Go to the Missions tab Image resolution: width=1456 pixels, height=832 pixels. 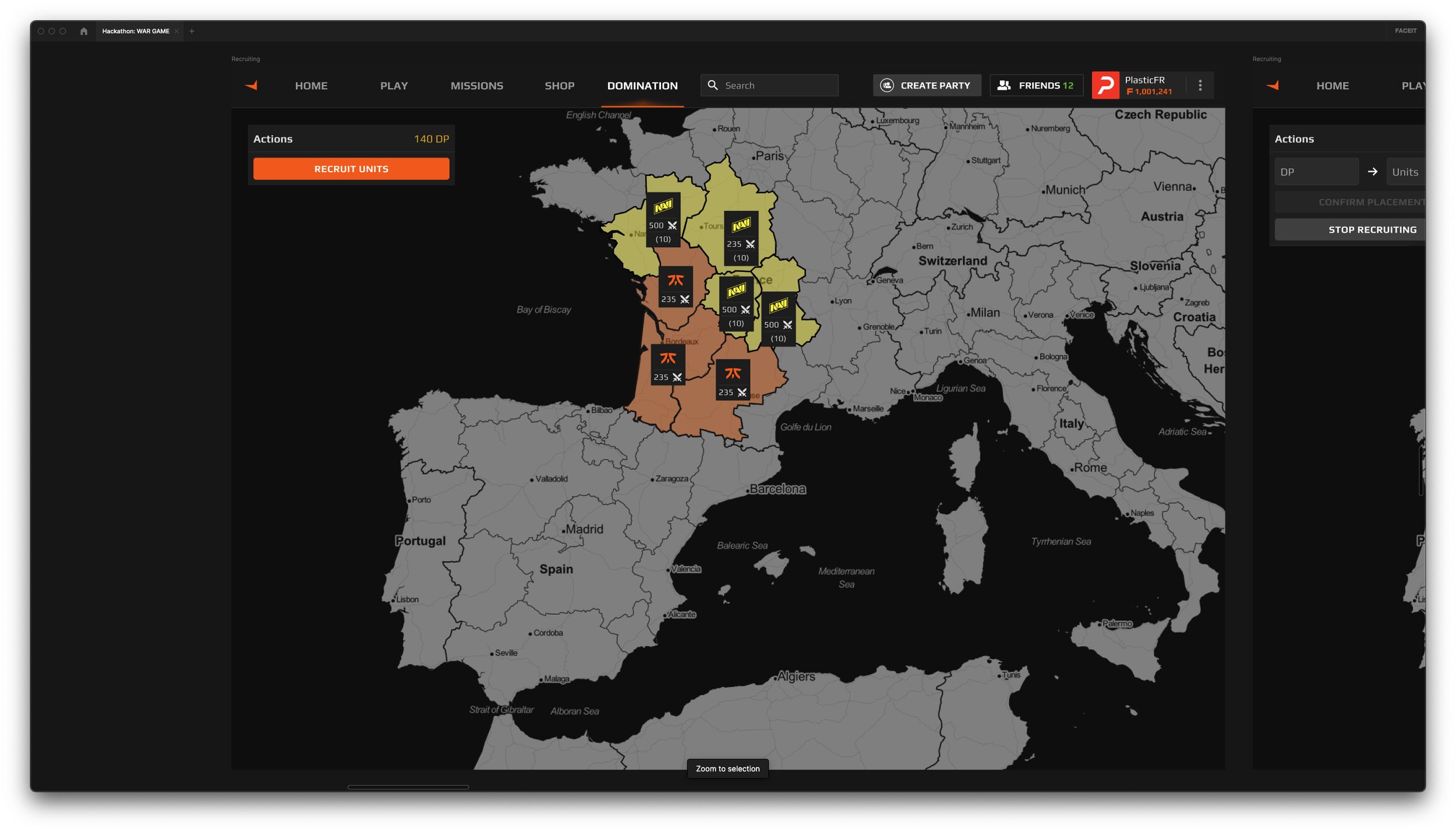coord(476,86)
